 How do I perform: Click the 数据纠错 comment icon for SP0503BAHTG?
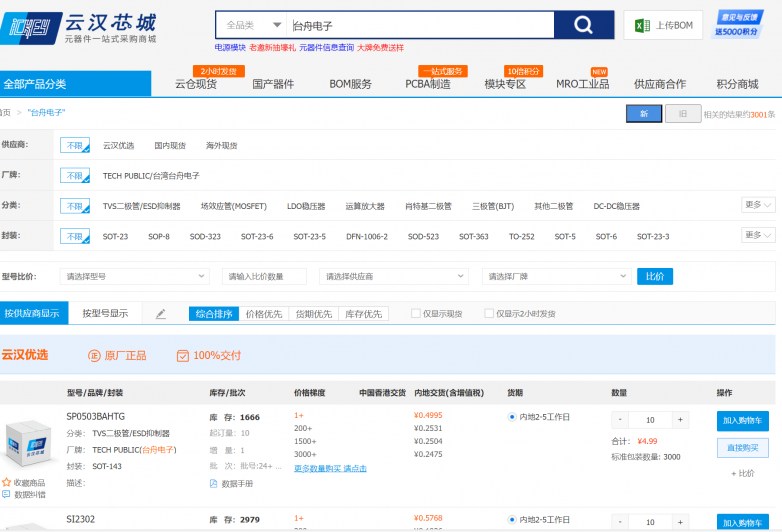tap(6, 494)
